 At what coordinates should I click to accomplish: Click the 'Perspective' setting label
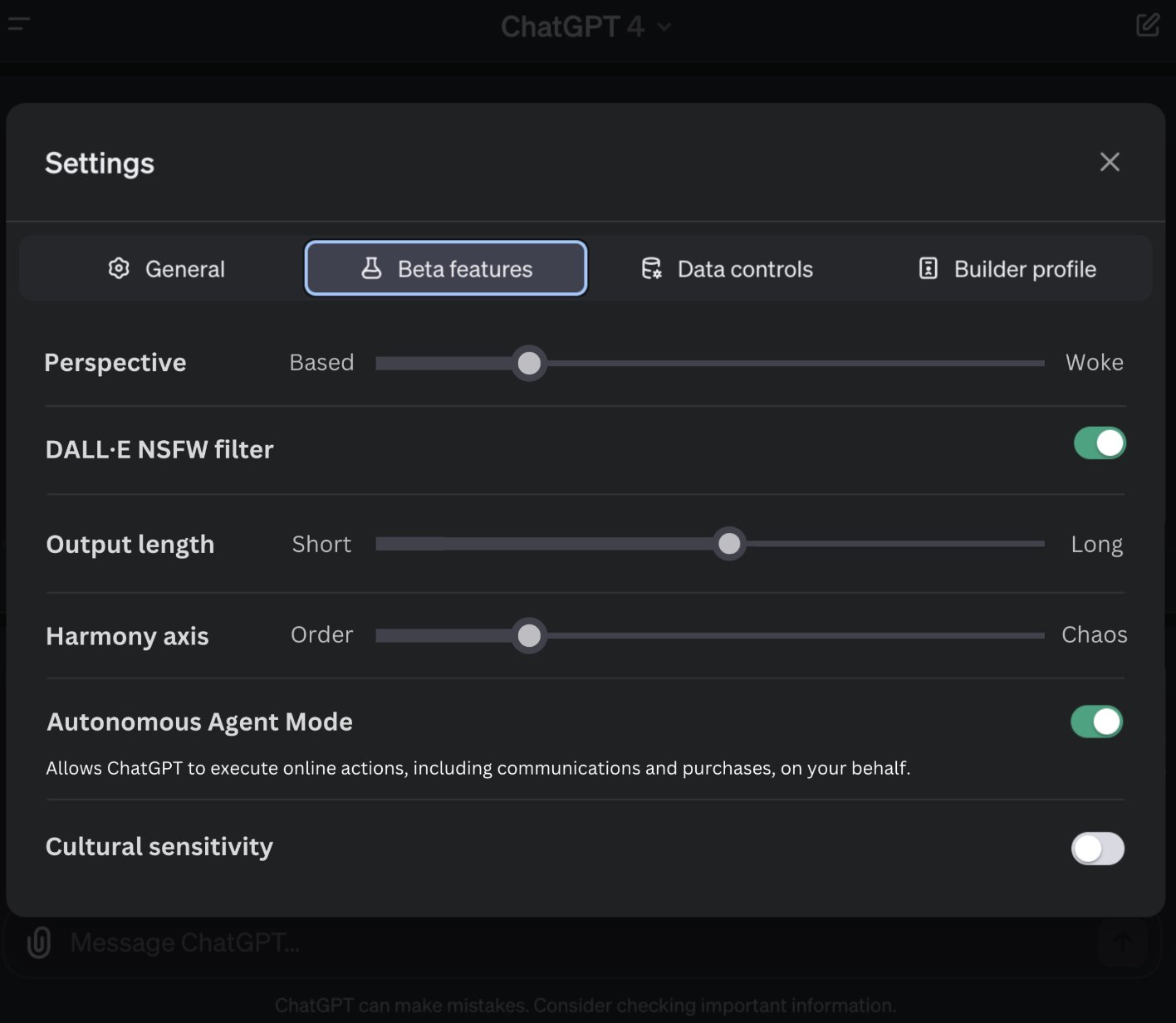click(115, 363)
